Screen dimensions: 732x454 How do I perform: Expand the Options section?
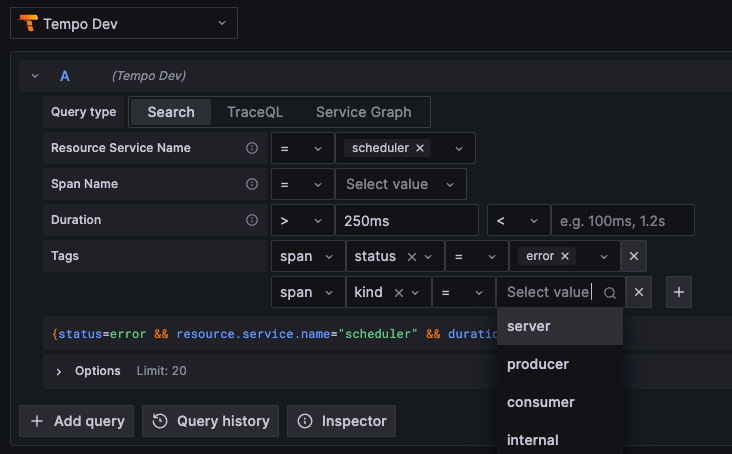pyautogui.click(x=59, y=371)
